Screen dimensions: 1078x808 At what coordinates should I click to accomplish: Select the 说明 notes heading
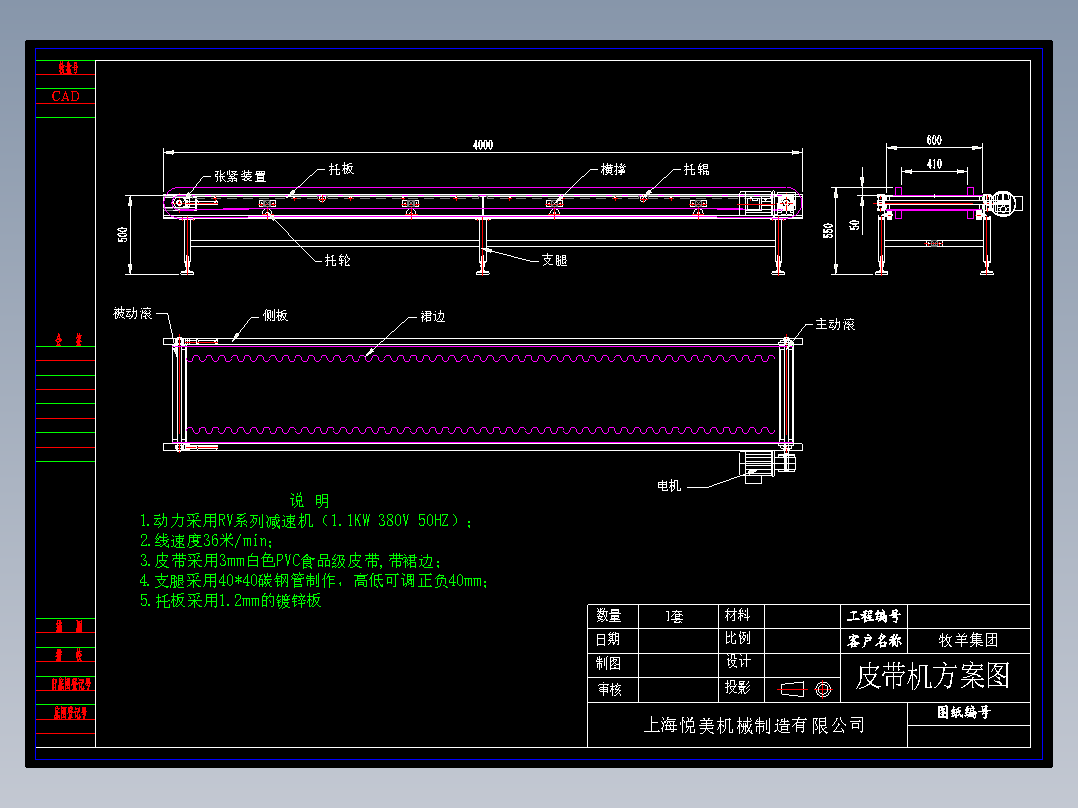click(309, 501)
